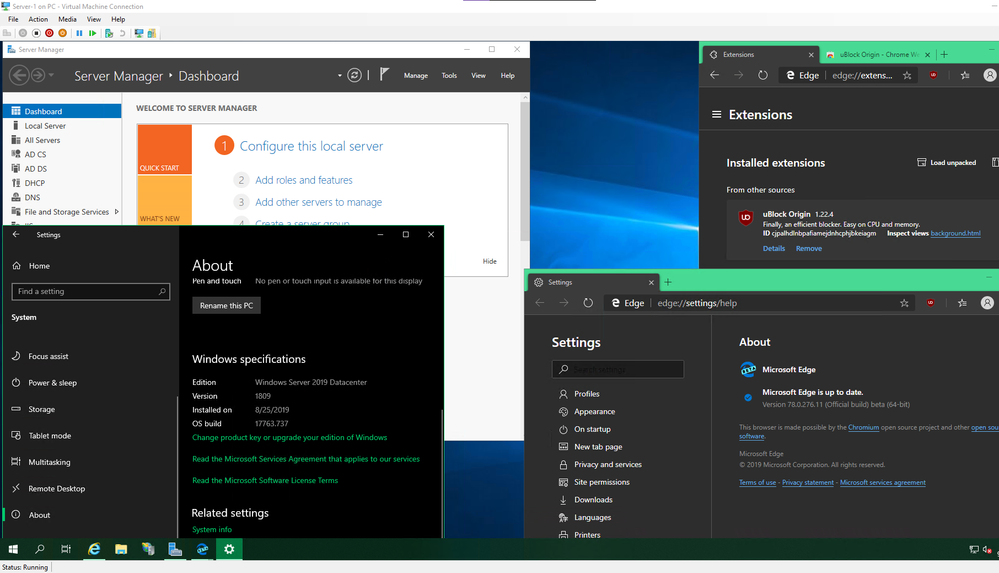Open the VM Connection Media menu
Screen dimensions: 999x573
click(x=67, y=19)
